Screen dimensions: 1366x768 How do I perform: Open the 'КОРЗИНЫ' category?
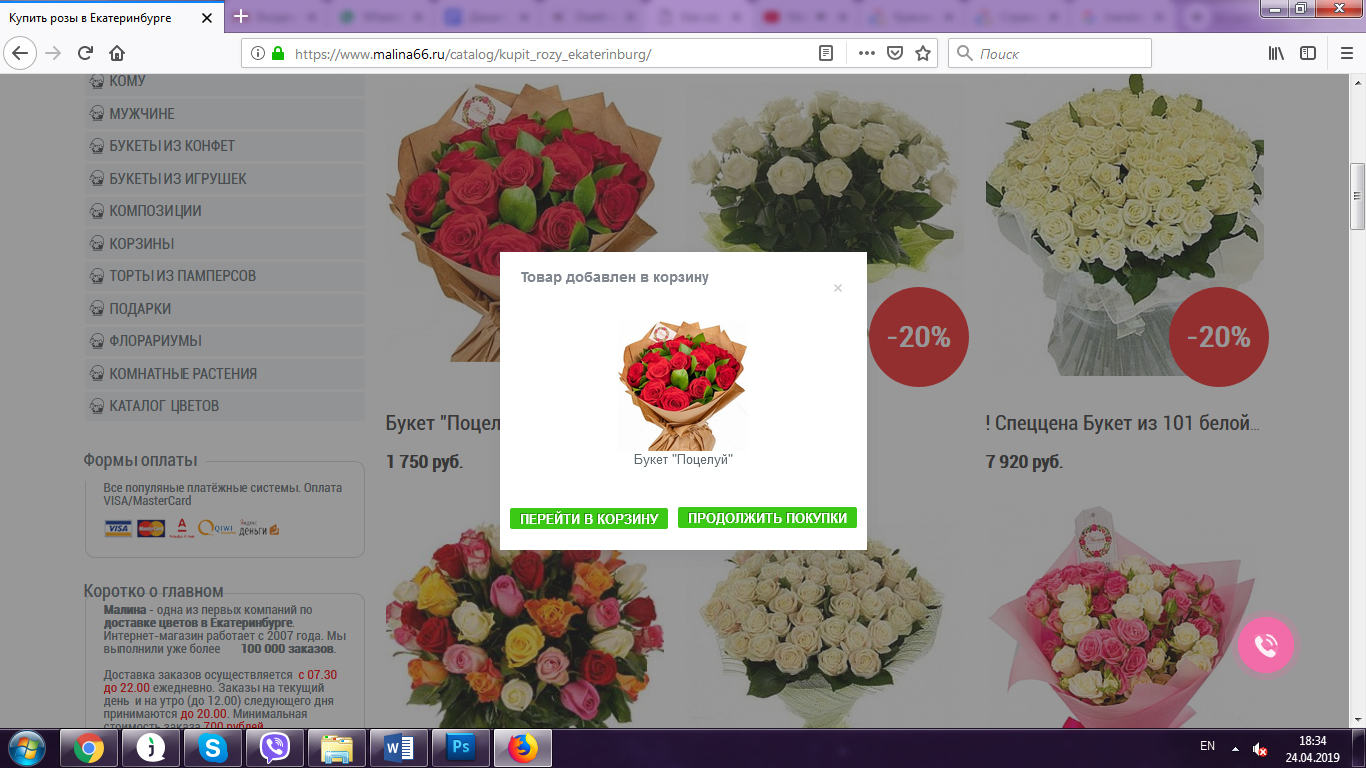(225, 243)
